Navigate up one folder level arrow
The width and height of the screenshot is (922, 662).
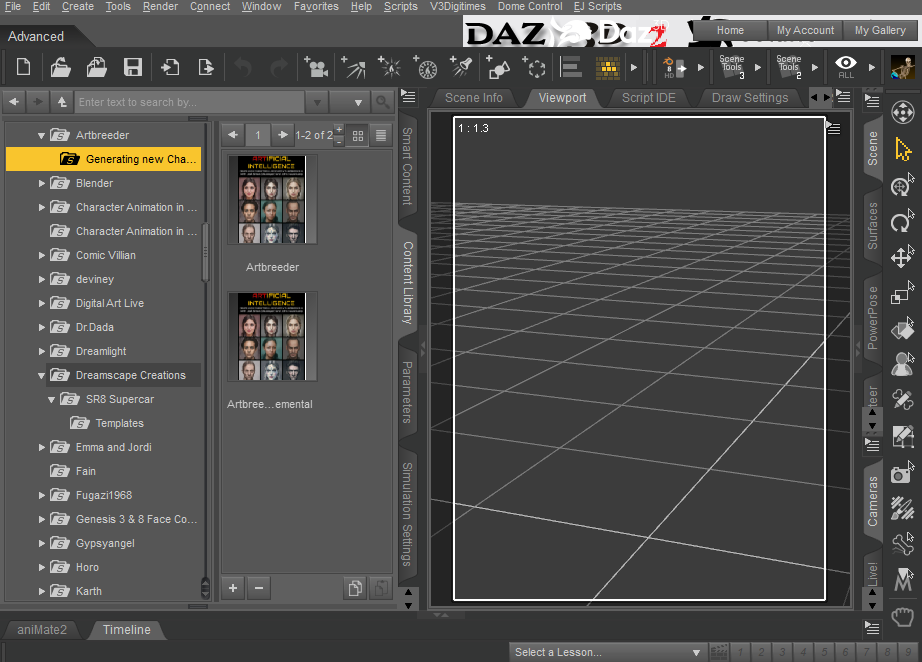[x=62, y=102]
